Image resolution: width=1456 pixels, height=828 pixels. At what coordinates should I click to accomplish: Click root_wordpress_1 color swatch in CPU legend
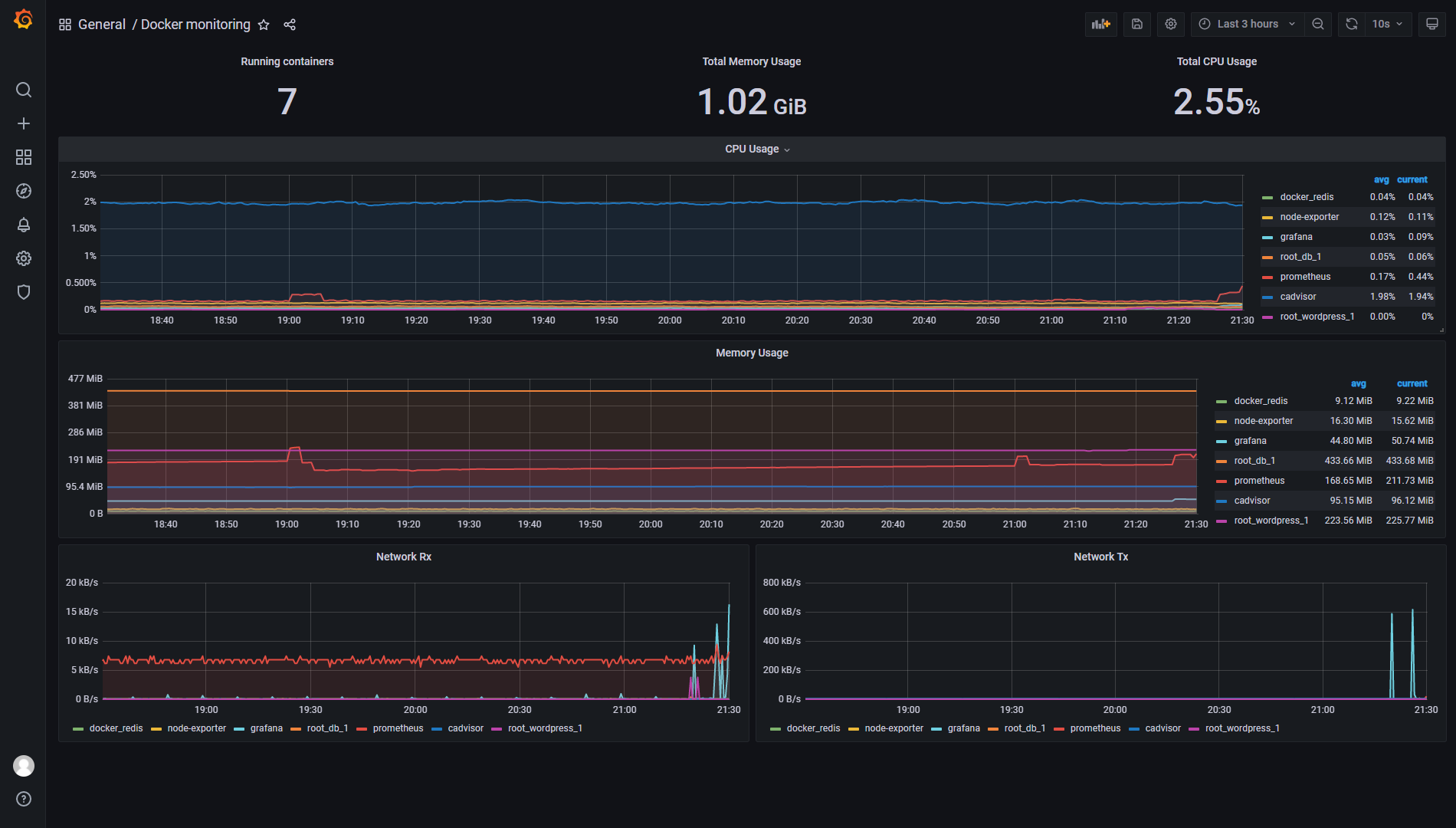pyautogui.click(x=1267, y=317)
